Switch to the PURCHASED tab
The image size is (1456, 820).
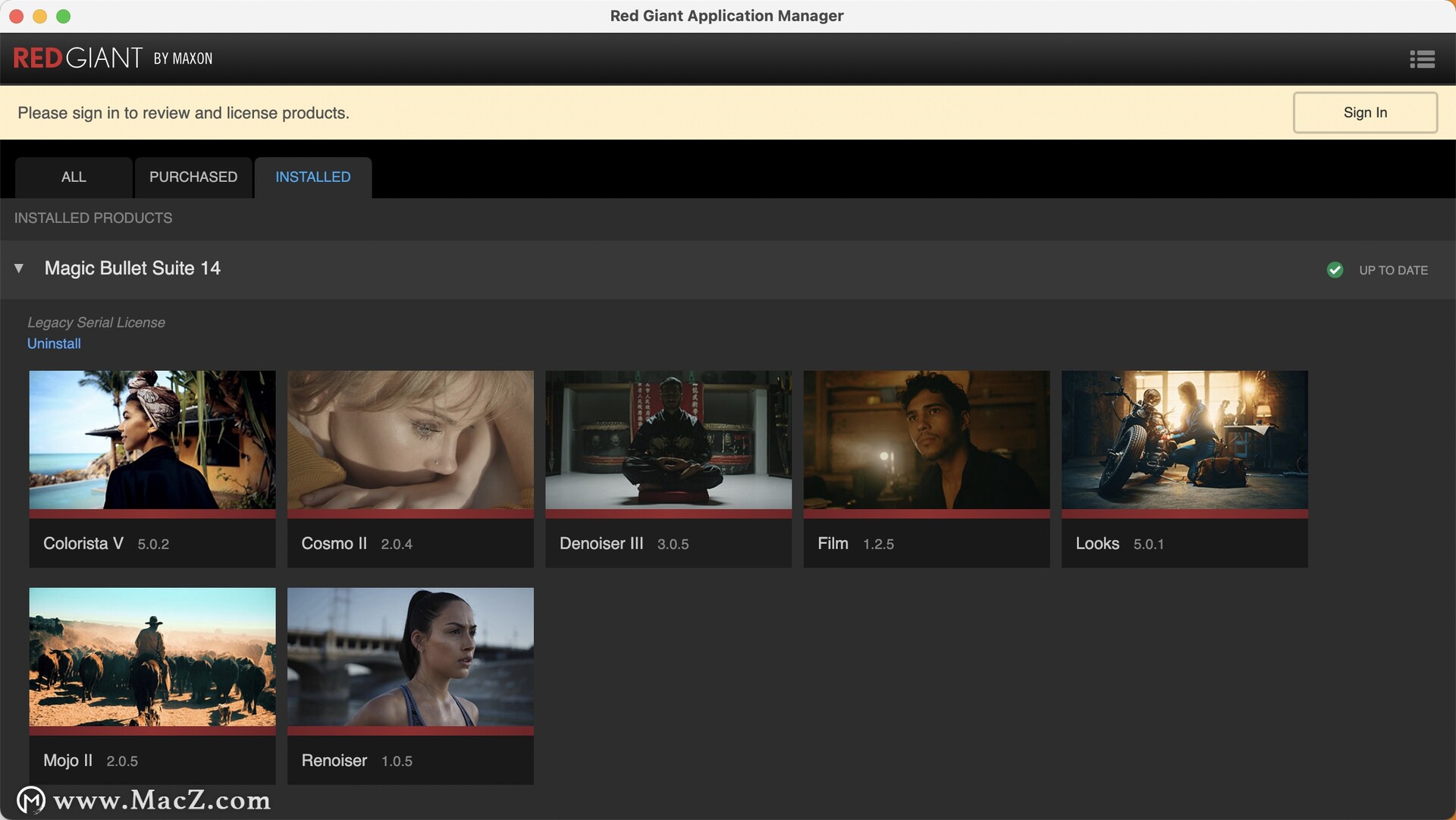coord(193,177)
